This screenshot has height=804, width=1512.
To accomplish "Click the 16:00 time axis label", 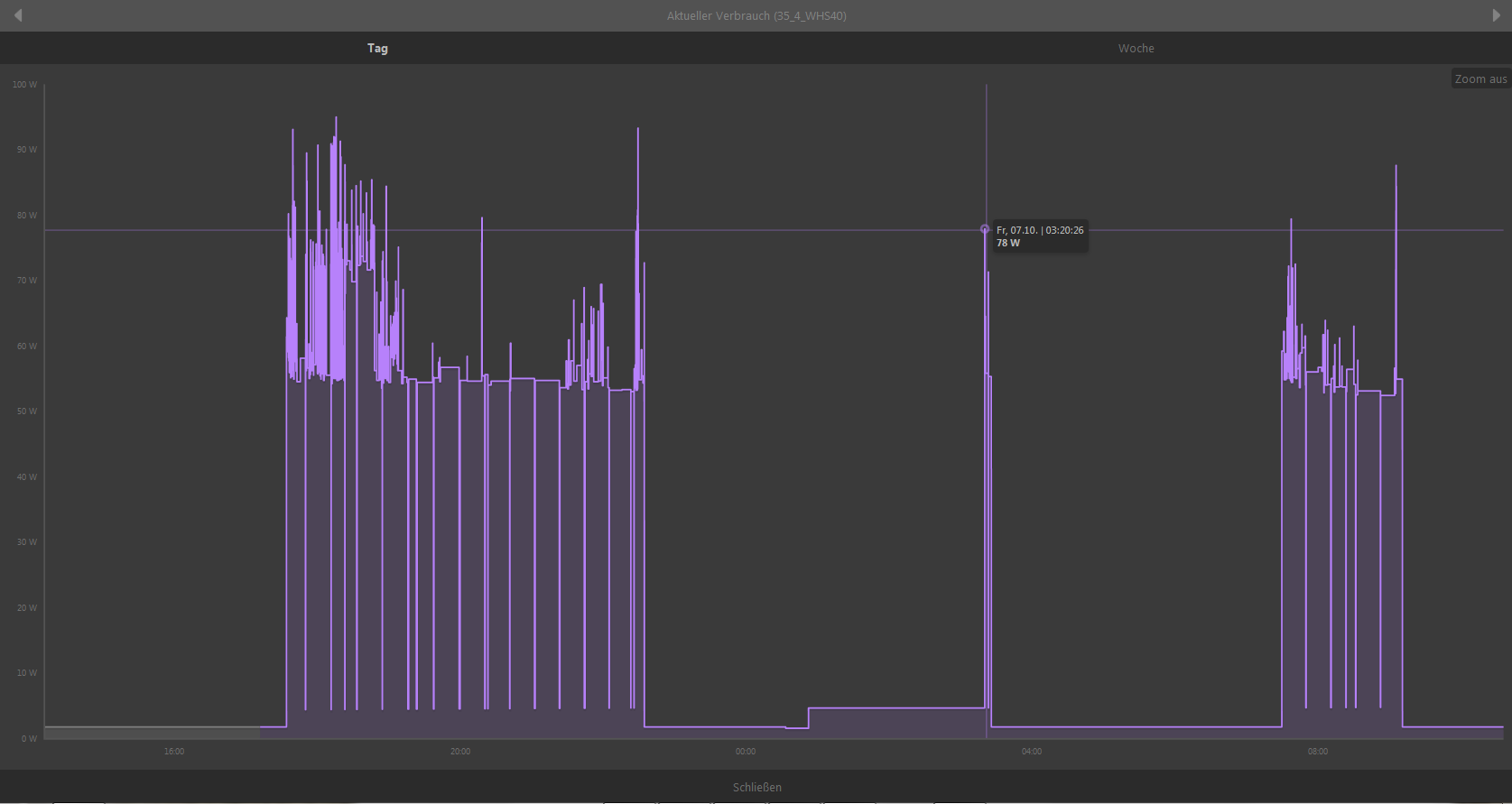I will pos(174,751).
